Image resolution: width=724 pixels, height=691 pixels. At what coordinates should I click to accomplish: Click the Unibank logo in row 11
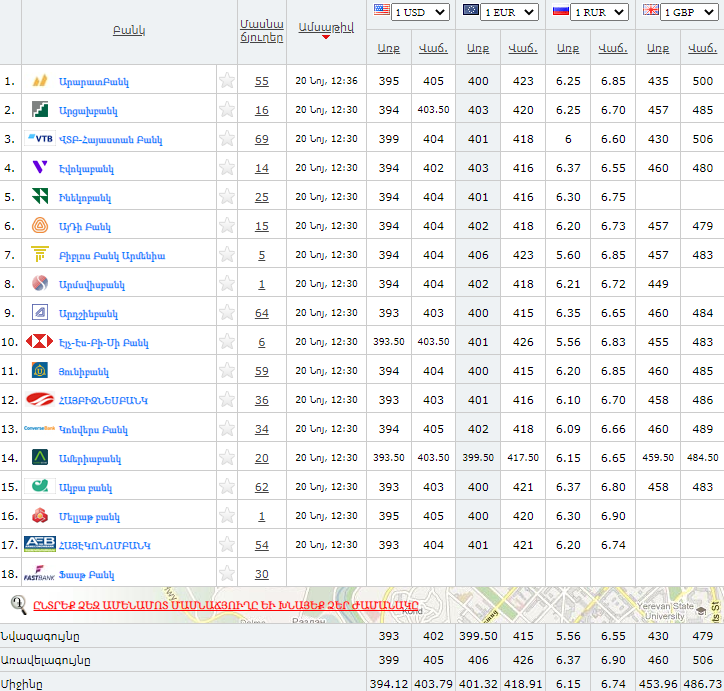click(40, 370)
